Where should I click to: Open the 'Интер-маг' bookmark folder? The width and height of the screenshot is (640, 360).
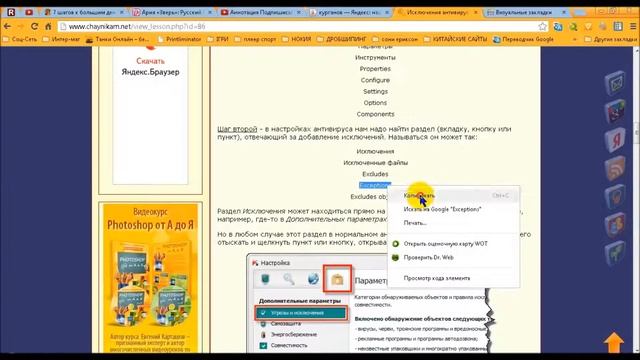coord(62,39)
